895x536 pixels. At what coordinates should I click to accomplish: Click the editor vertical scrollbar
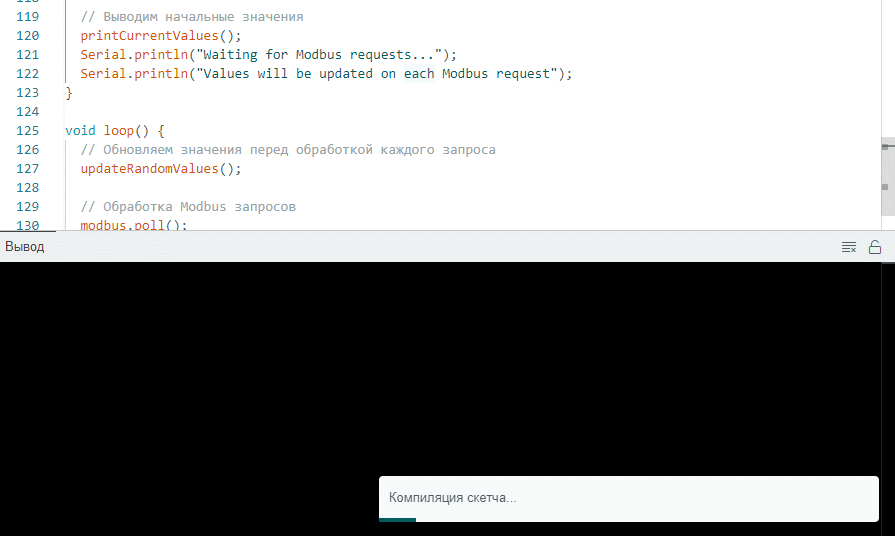point(887,177)
